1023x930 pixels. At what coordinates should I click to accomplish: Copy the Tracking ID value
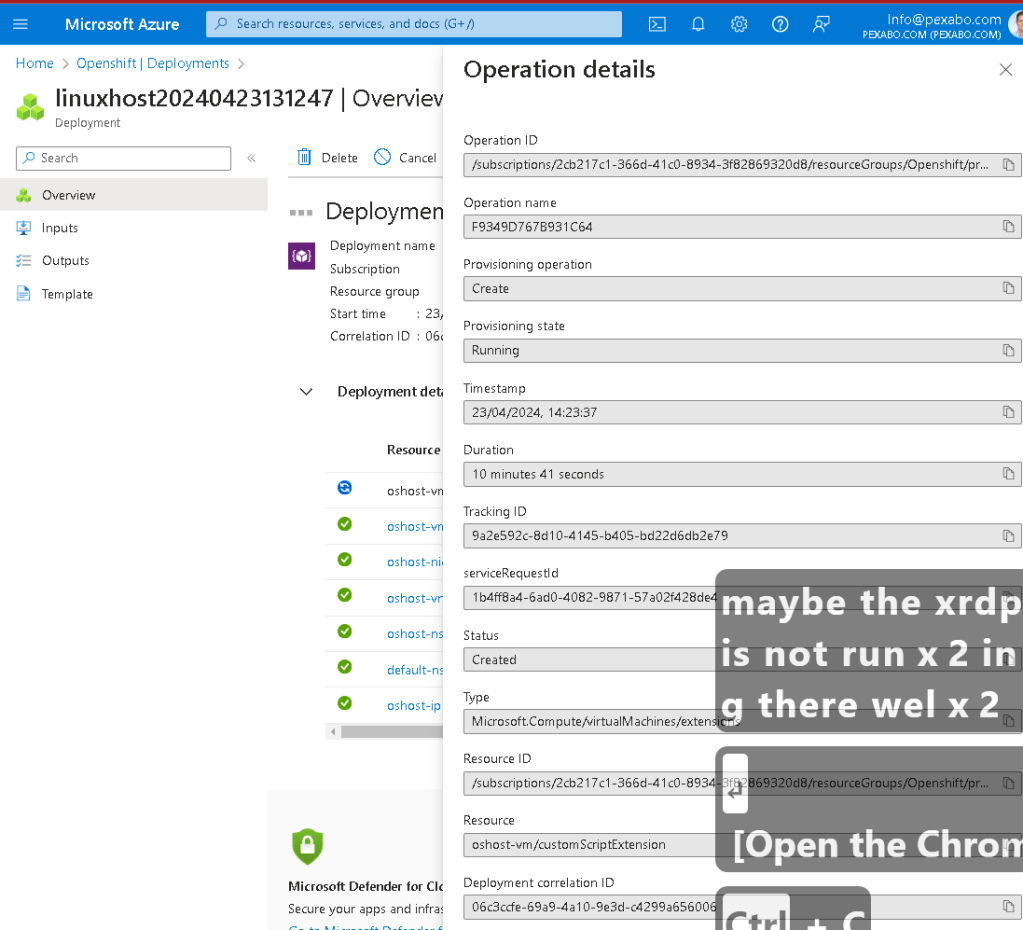tap(1008, 536)
